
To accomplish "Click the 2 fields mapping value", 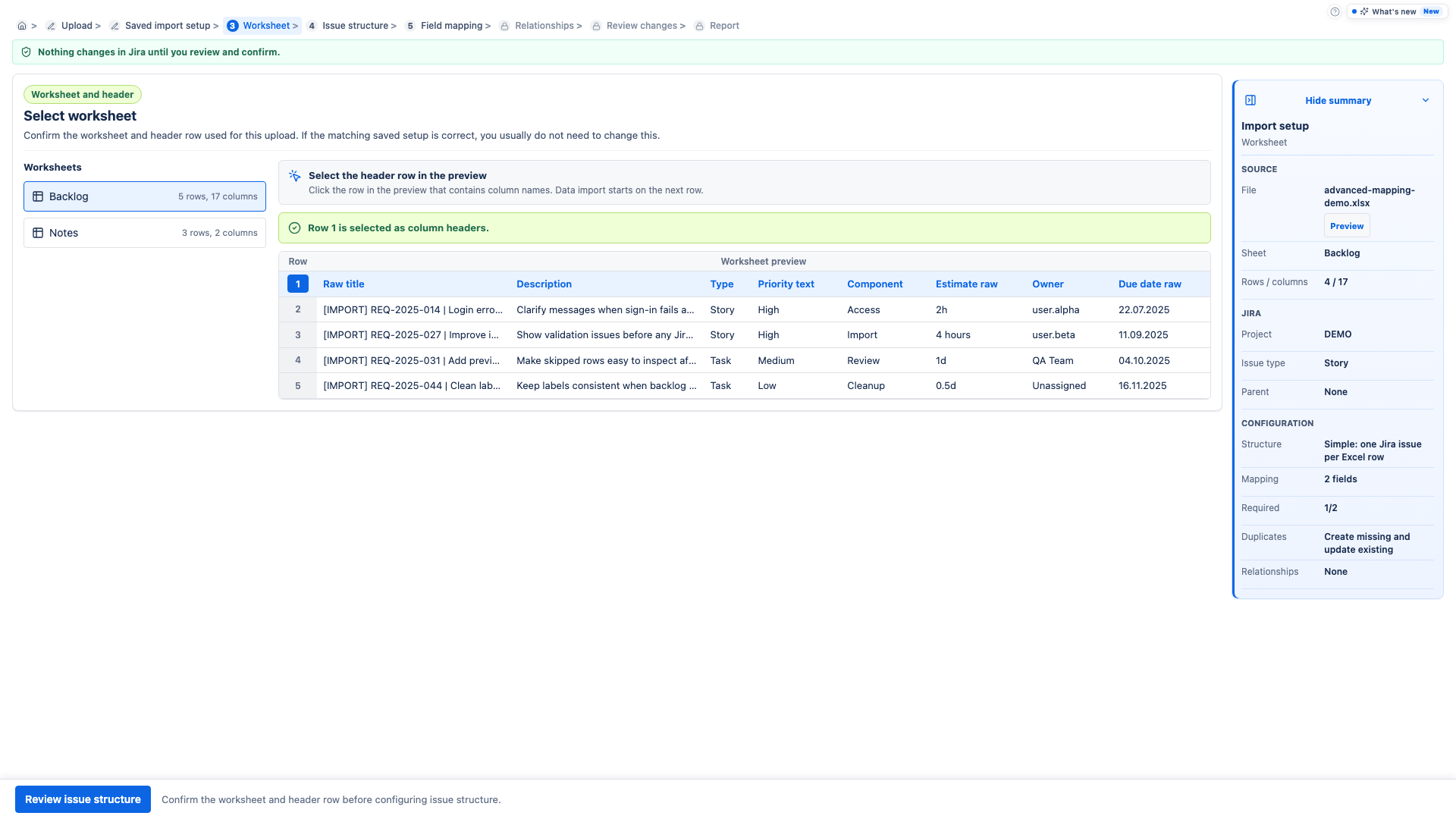I will pos(1341,479).
